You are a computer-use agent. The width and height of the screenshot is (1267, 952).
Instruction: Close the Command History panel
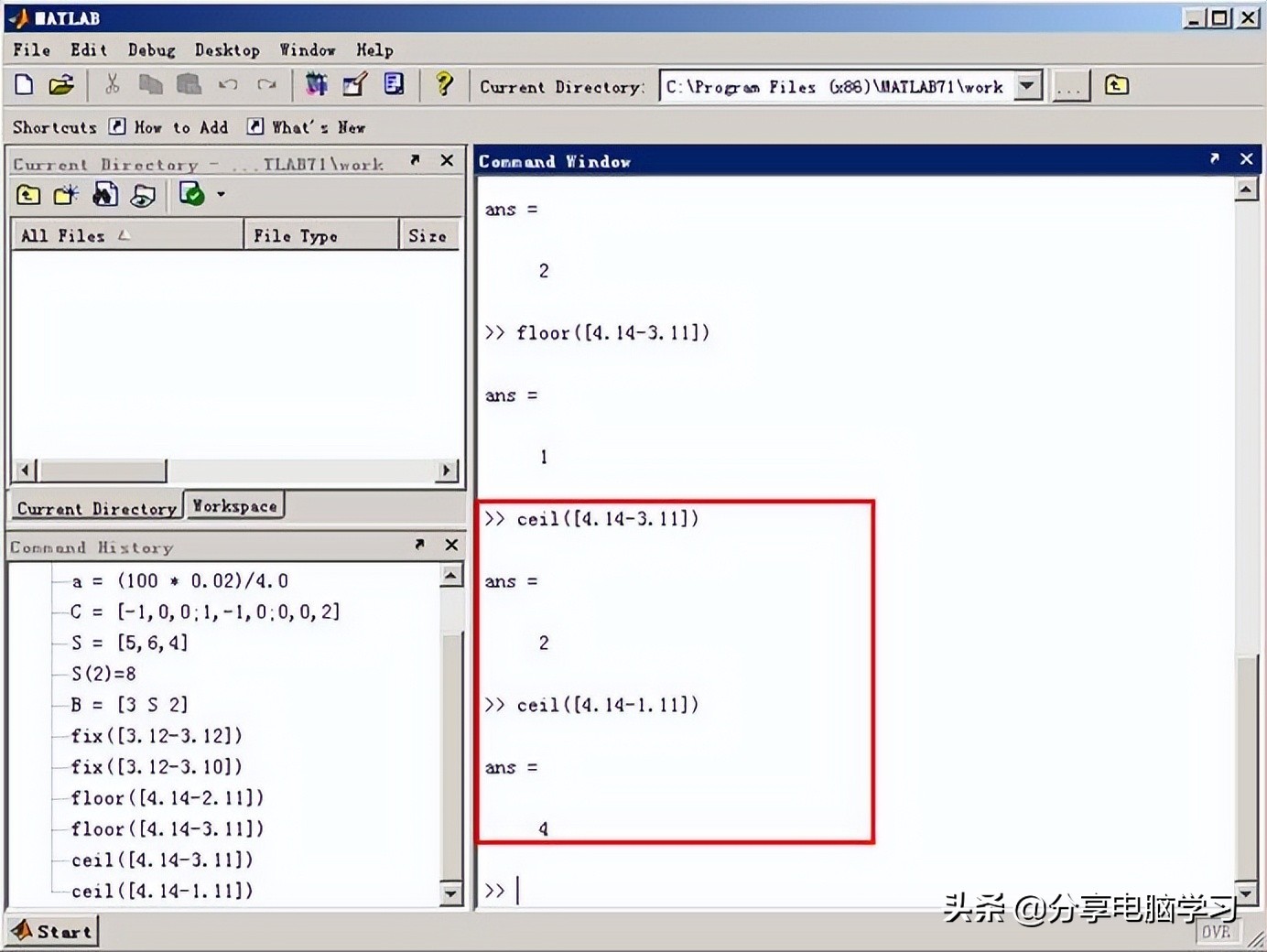tap(451, 545)
